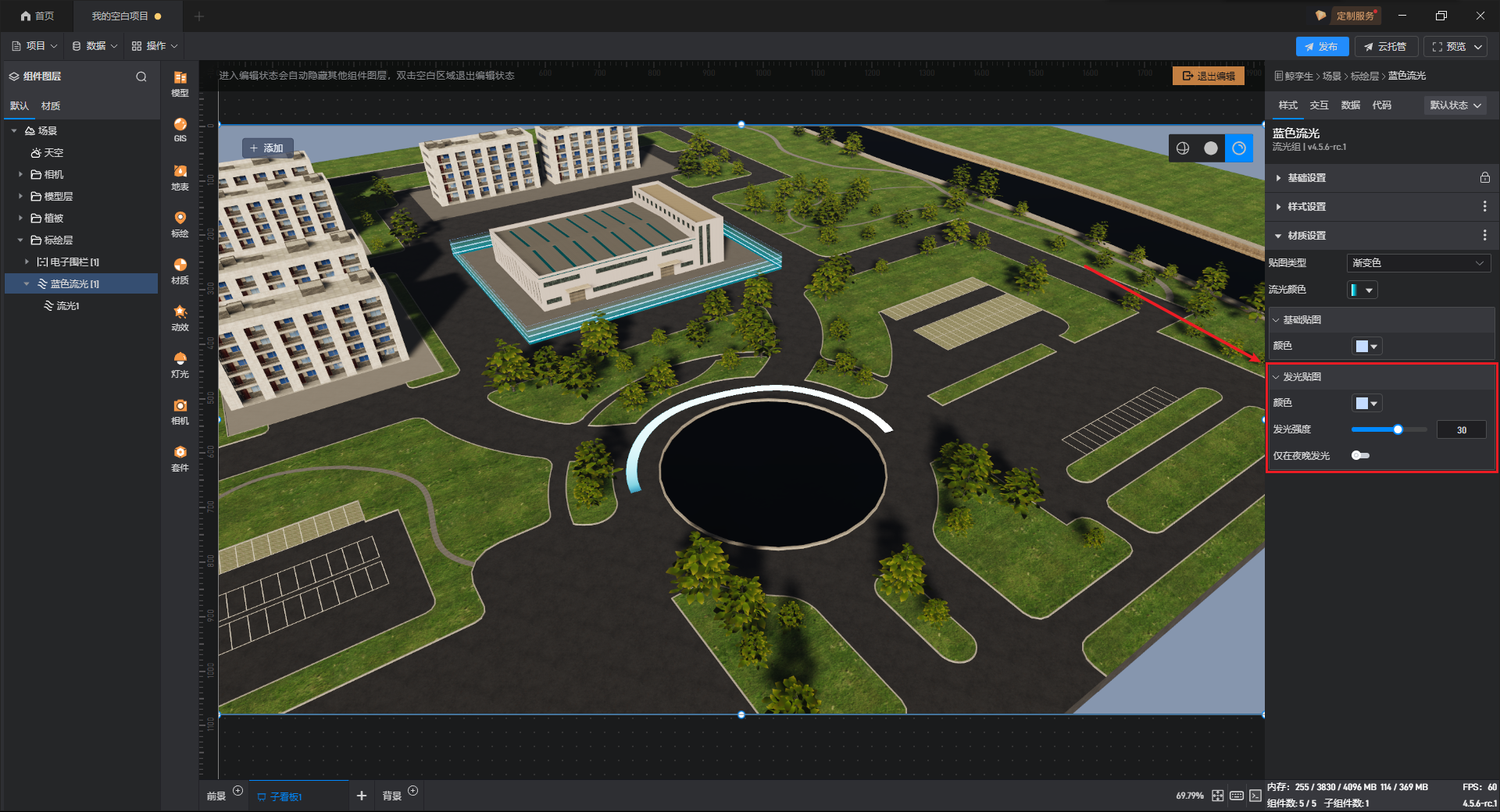Switch to the 交互 tab
The width and height of the screenshot is (1500, 812).
(x=1319, y=105)
